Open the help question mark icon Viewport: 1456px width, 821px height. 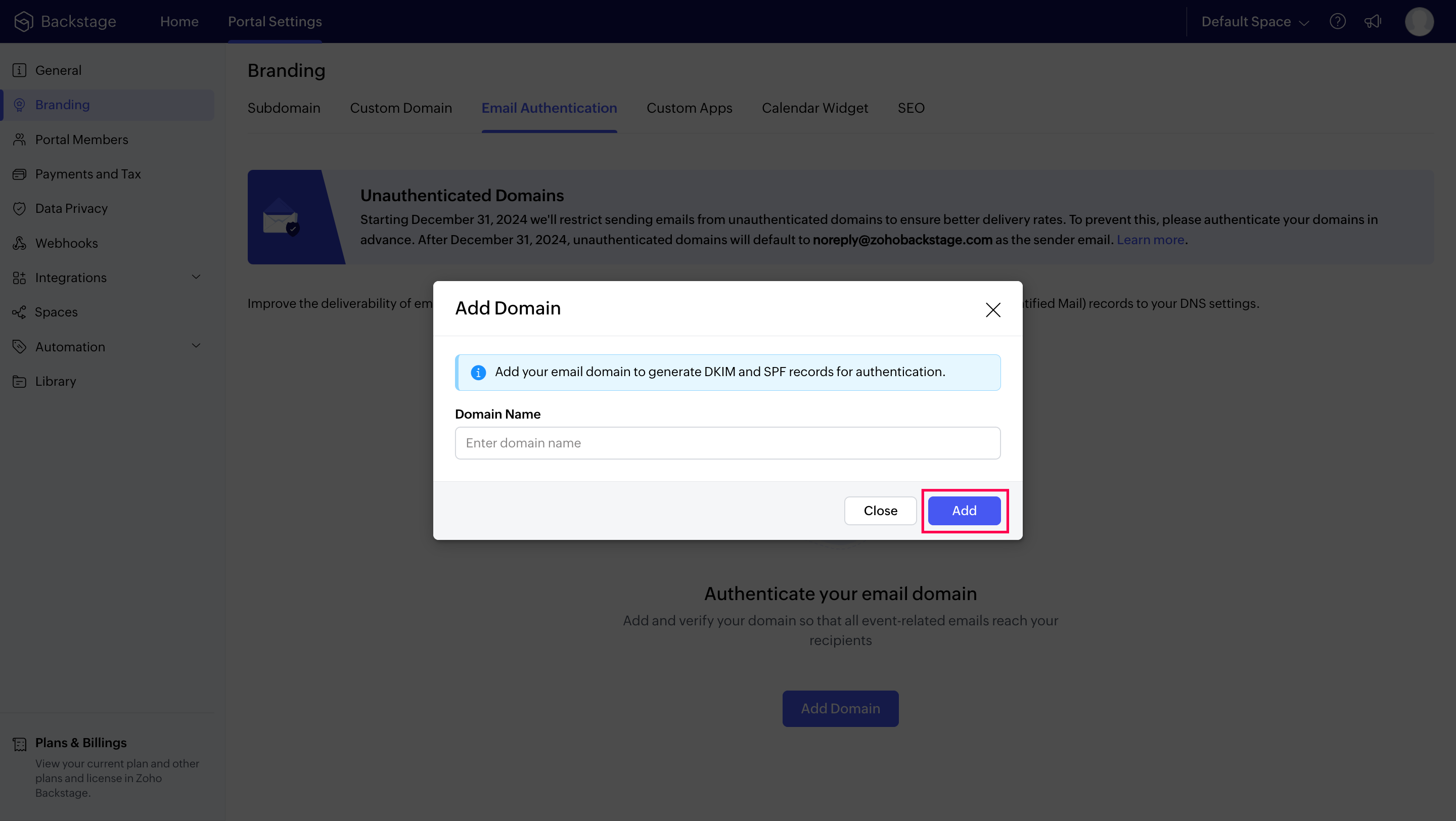pos(1337,21)
